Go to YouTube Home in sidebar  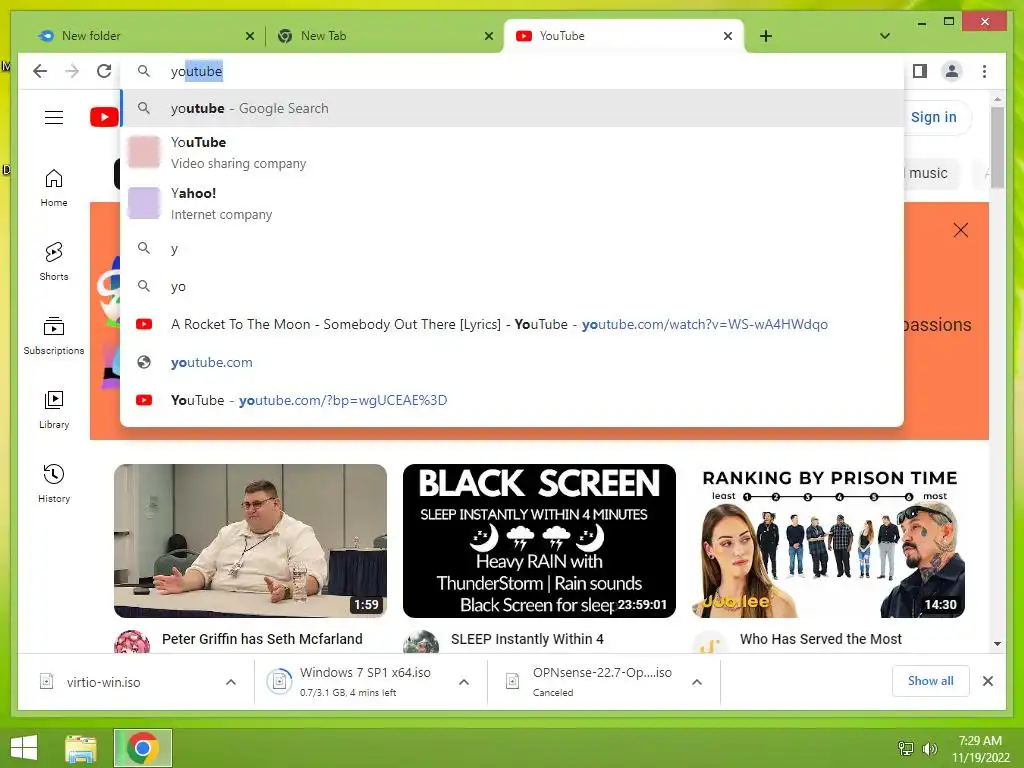coord(54,188)
